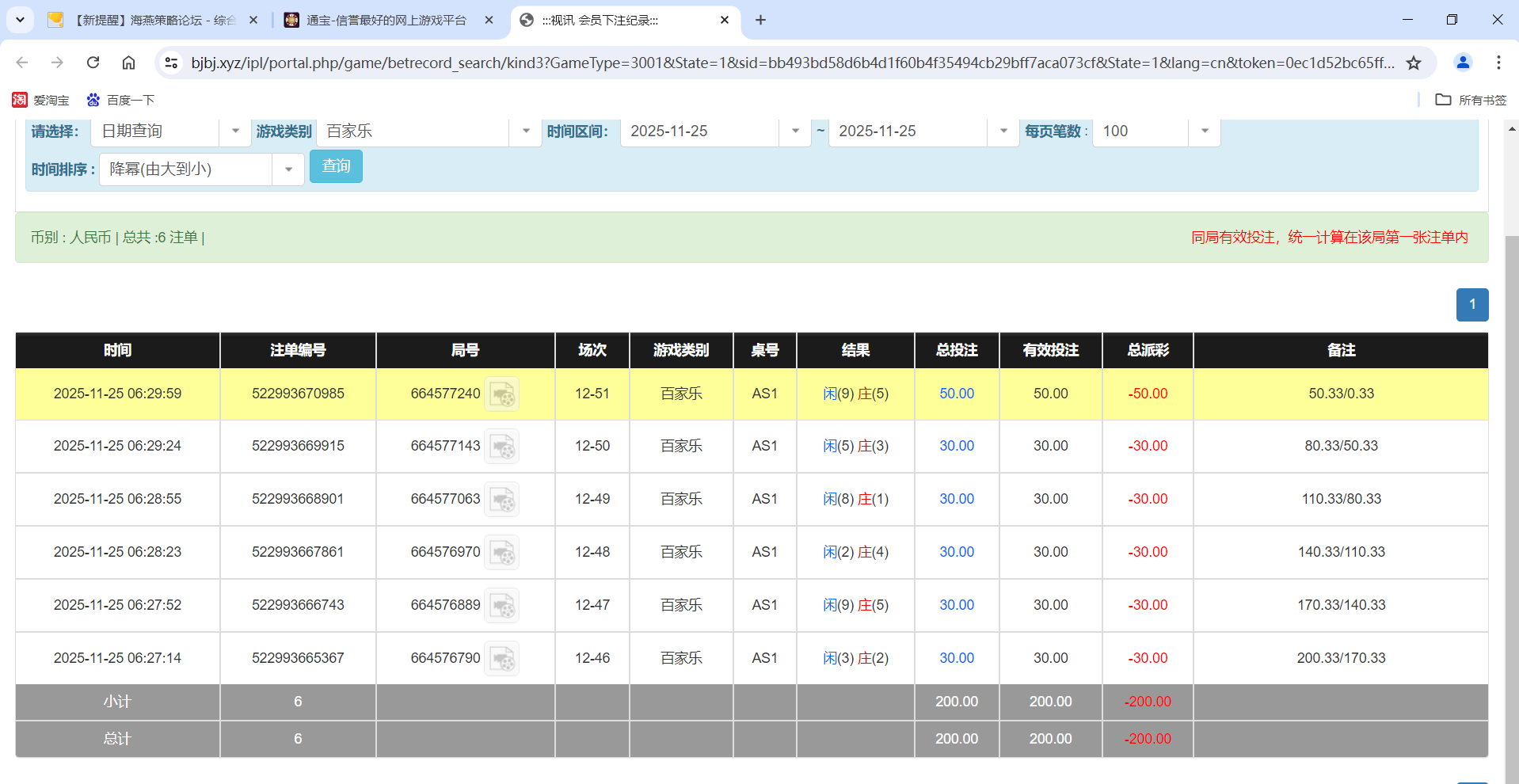The height and width of the screenshot is (784, 1519).
Task: Select pagination page 1 button
Action: point(1471,304)
